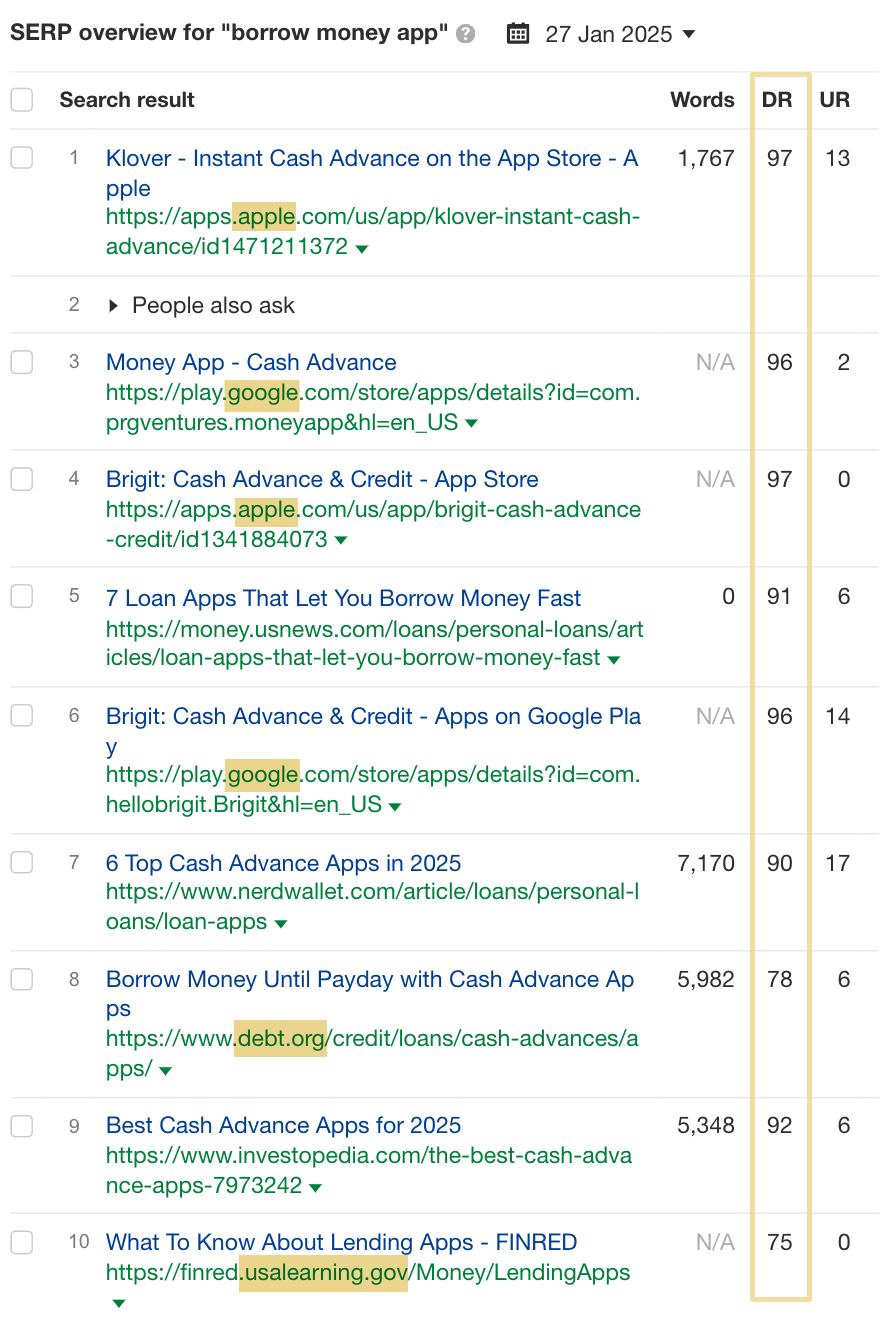880x1329 pixels.
Task: Click DR value 92 in Investopedia row
Action: tap(779, 1125)
